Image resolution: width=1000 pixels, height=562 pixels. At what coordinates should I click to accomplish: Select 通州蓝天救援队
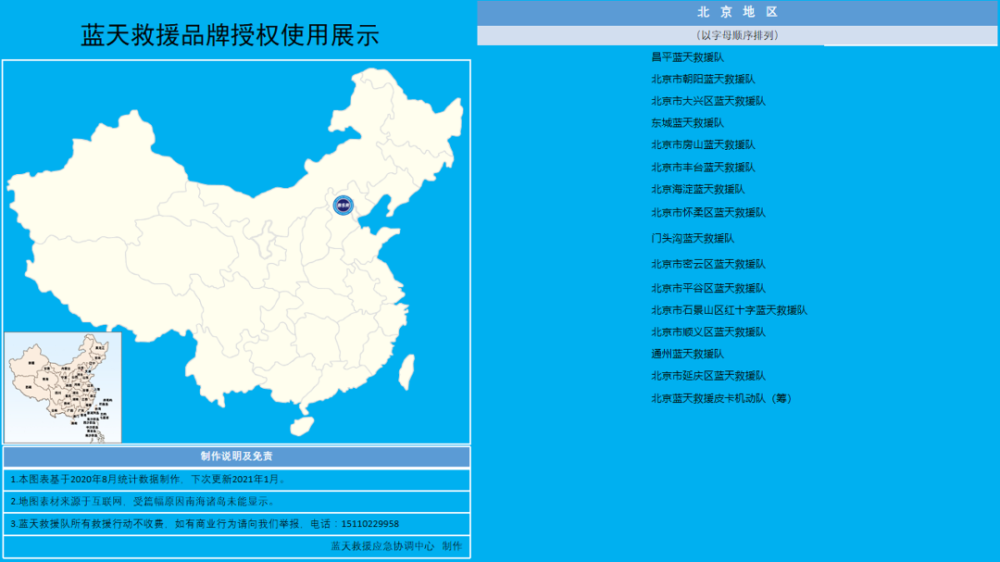(x=688, y=353)
